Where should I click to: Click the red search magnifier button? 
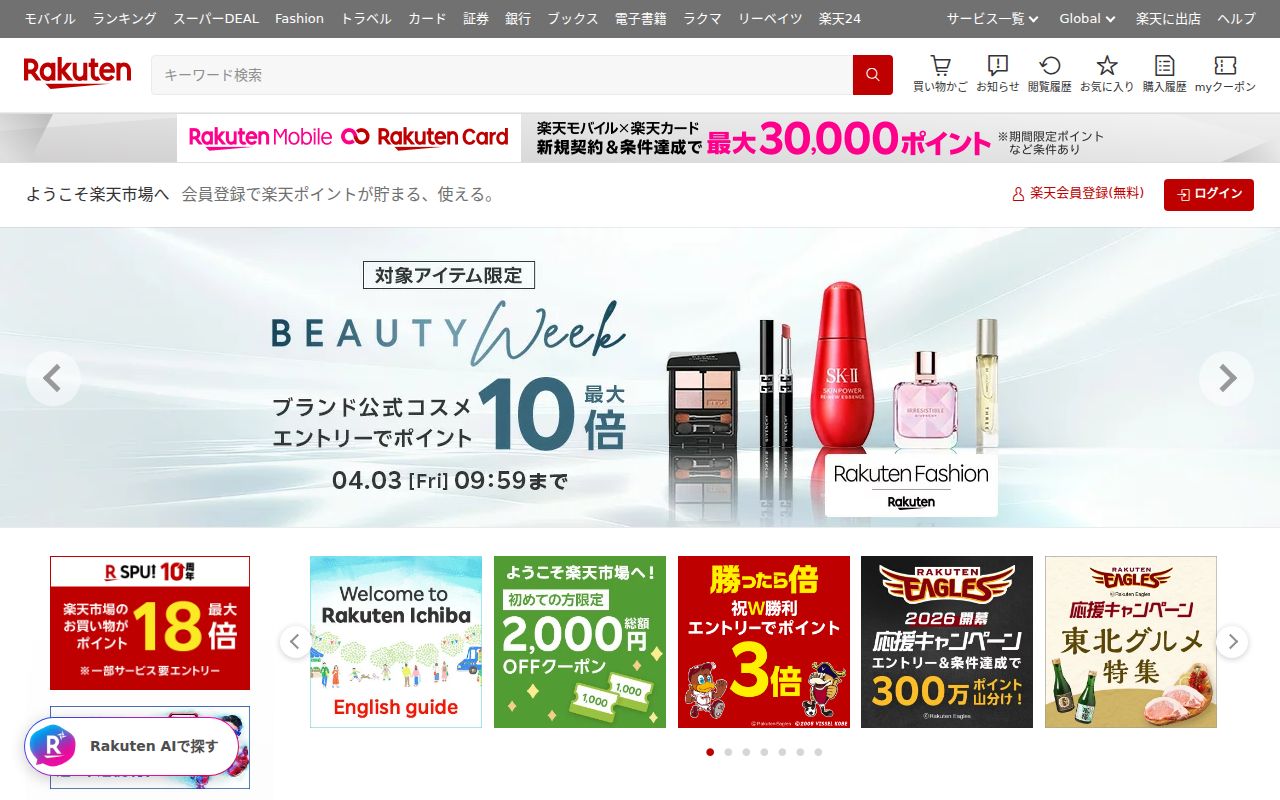[873, 75]
